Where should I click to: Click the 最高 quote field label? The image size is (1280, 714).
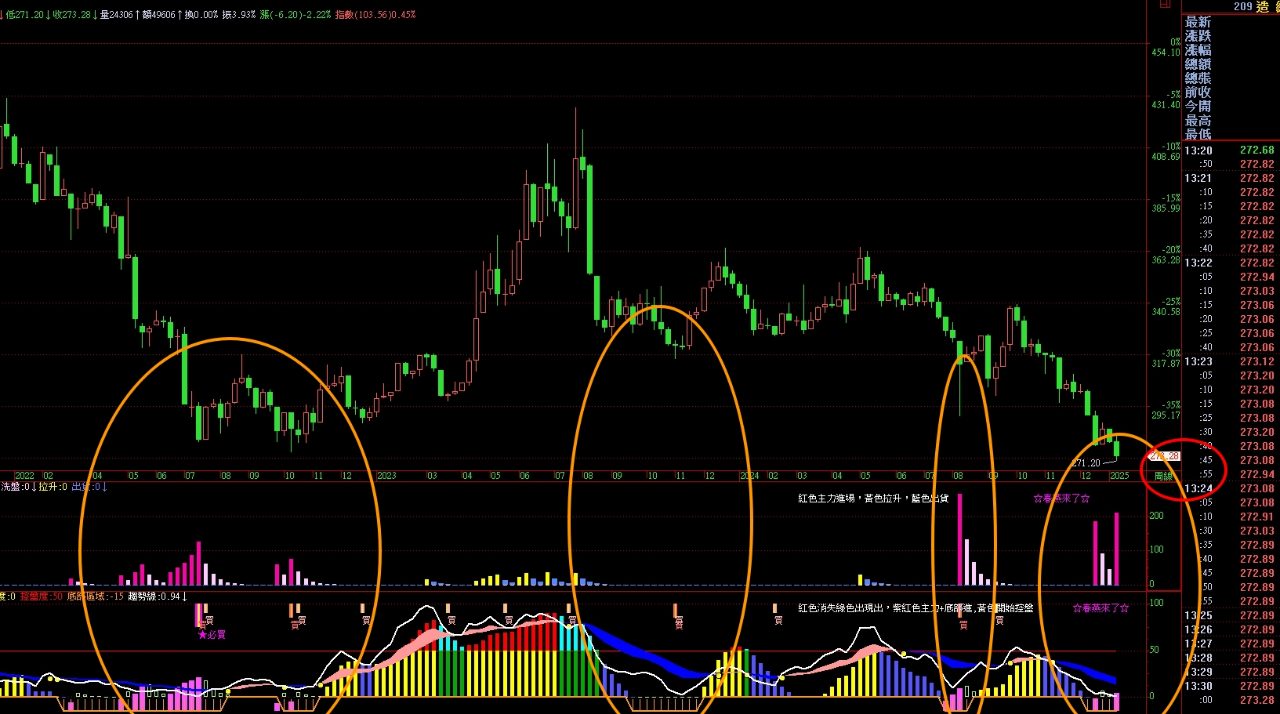[x=1197, y=120]
